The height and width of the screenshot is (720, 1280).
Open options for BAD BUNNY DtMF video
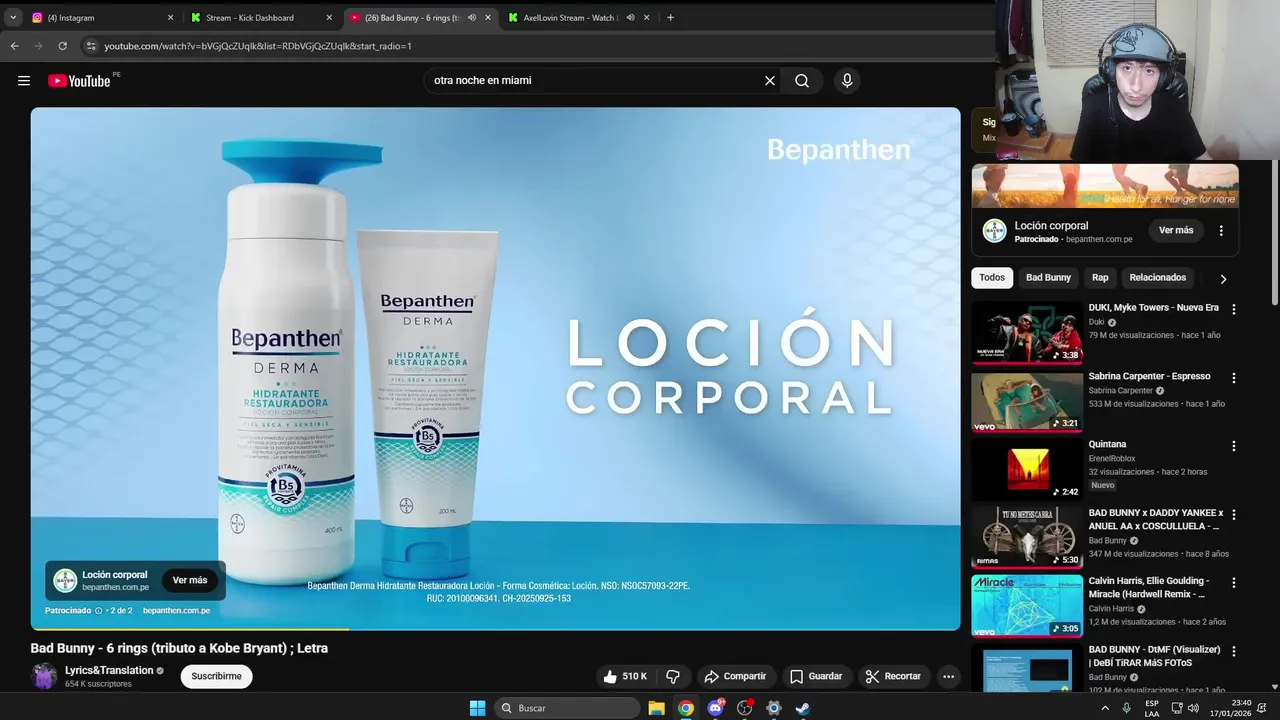coord(1233,651)
